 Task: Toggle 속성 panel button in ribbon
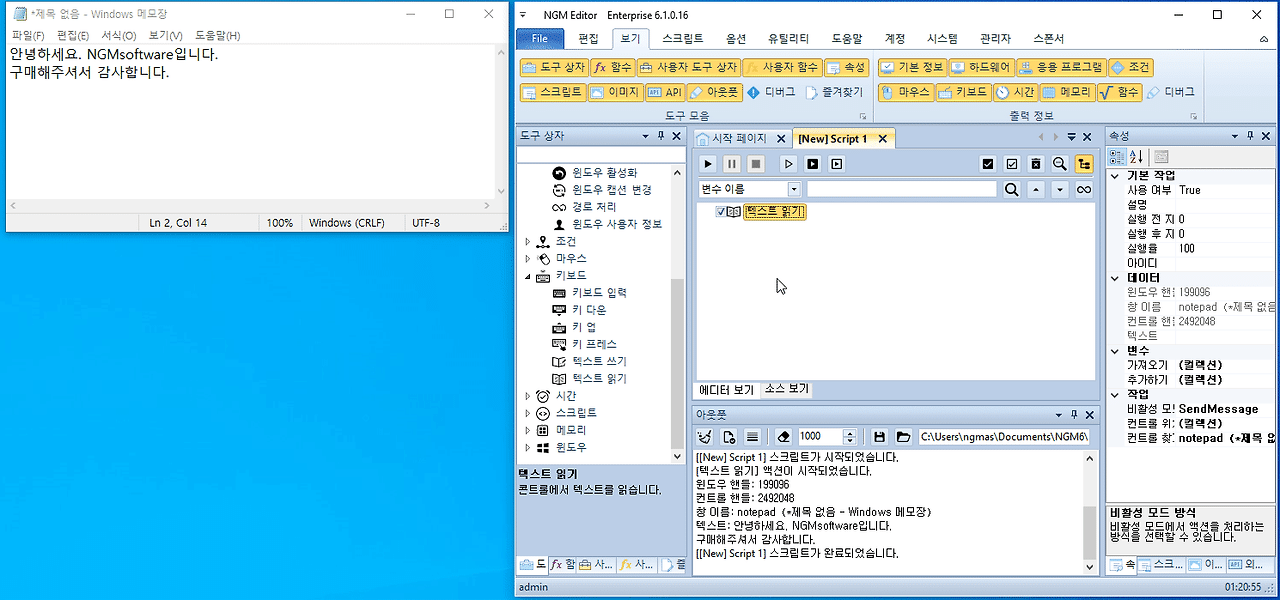tap(846, 67)
